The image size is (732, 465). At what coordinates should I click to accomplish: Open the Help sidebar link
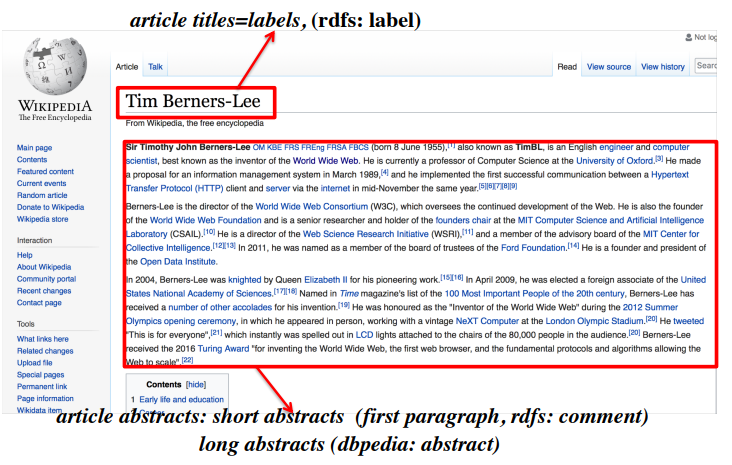click(x=25, y=255)
